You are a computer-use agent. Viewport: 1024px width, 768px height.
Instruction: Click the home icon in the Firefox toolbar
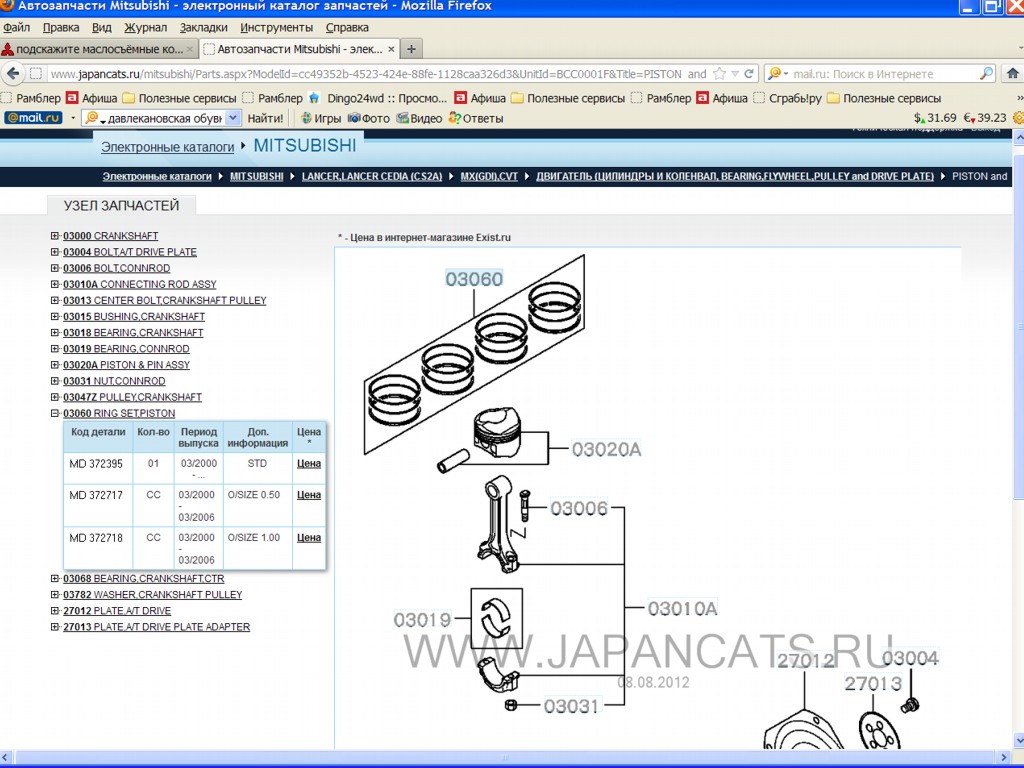pos(1013,73)
